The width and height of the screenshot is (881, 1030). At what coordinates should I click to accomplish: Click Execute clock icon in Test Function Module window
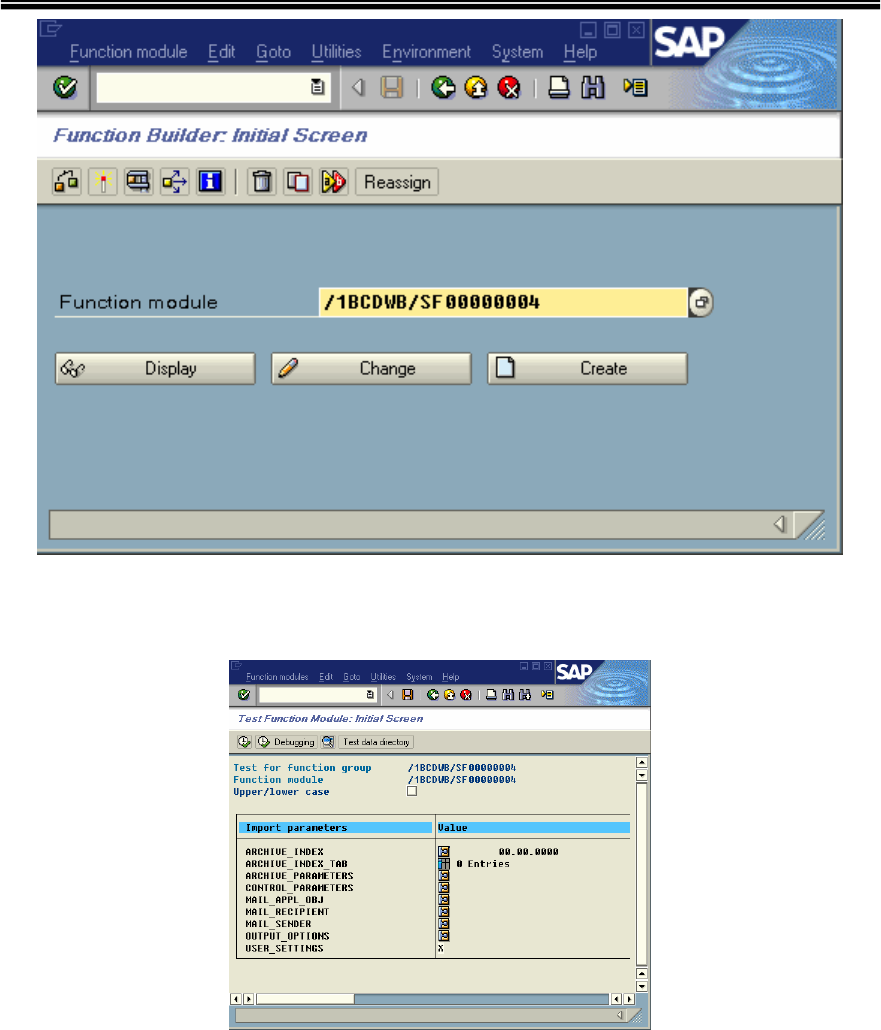coord(244,742)
